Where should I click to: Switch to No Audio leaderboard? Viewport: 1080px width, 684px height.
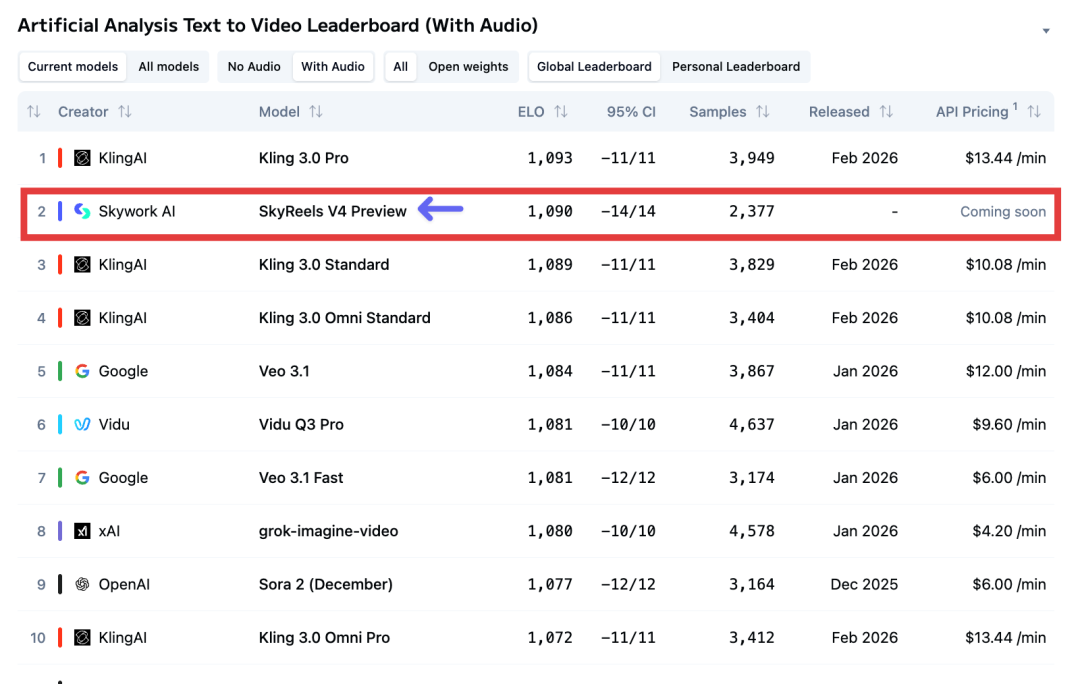(x=254, y=67)
